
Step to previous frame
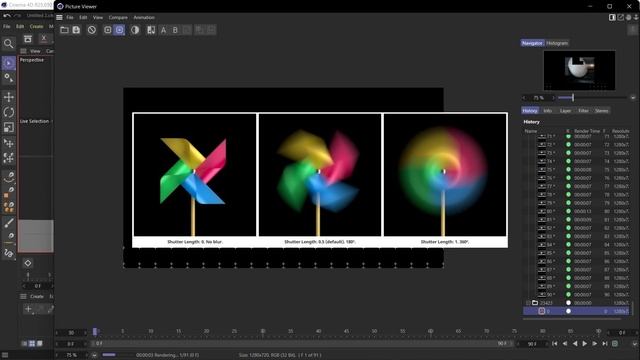coord(565,344)
